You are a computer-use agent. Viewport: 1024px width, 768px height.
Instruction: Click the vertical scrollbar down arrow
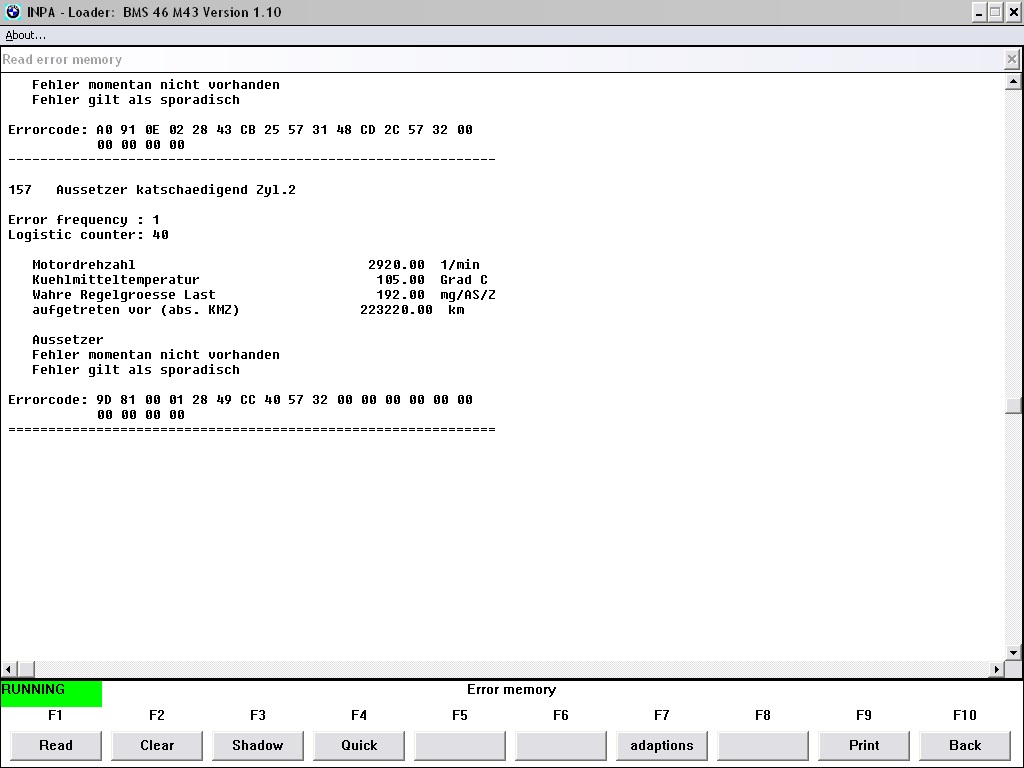1013,652
